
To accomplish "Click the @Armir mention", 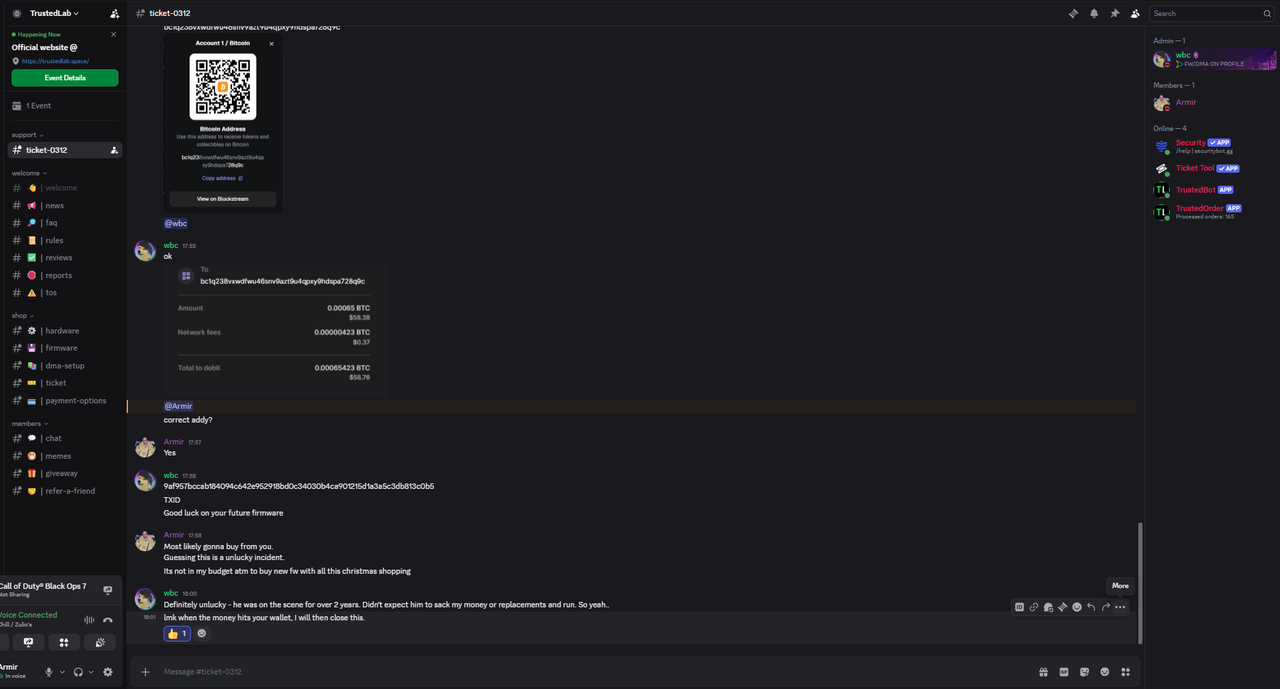I will point(178,406).
